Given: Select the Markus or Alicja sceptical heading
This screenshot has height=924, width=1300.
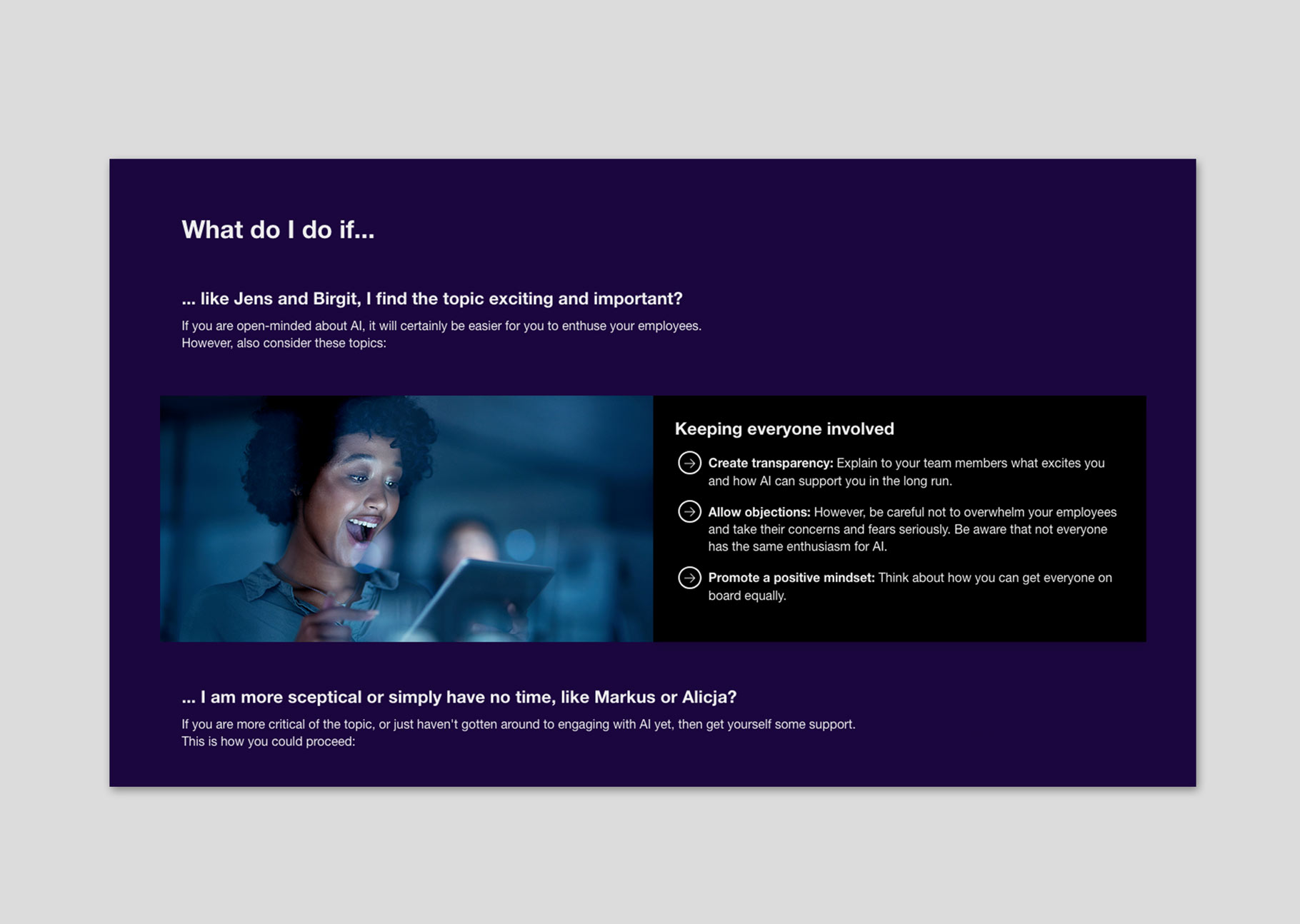Looking at the screenshot, I should 459,697.
